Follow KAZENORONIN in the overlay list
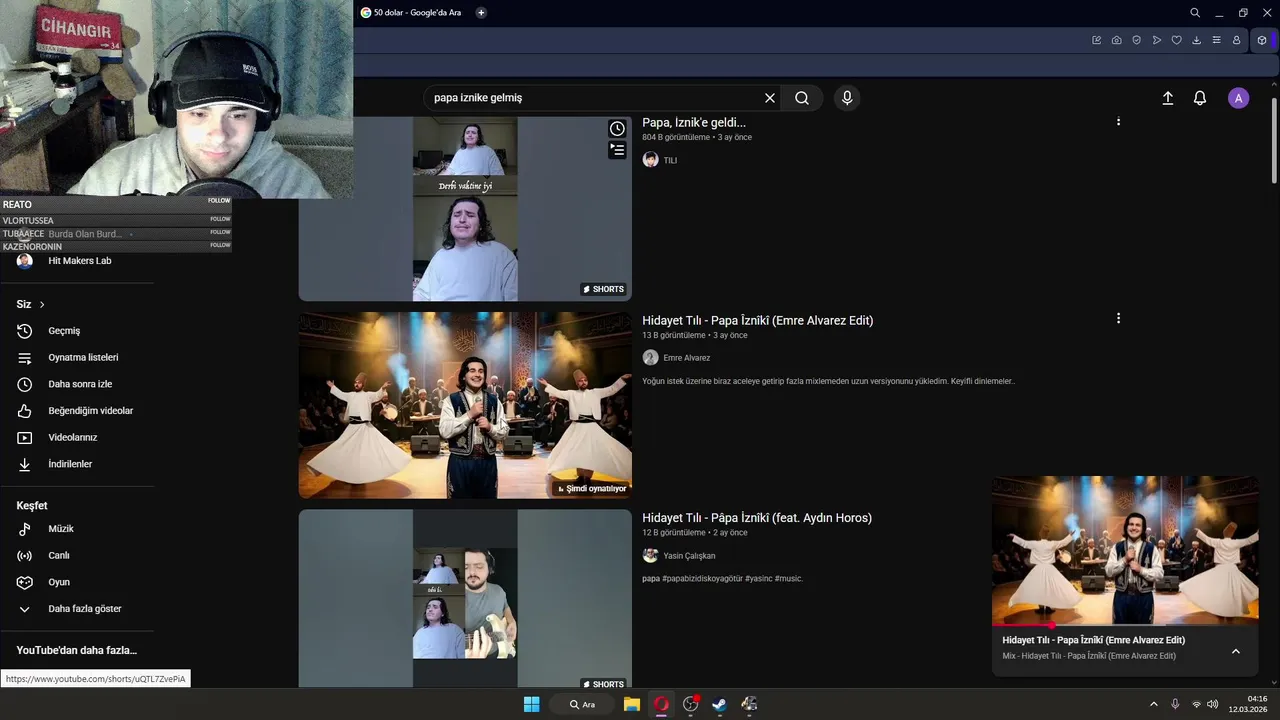 (220, 245)
